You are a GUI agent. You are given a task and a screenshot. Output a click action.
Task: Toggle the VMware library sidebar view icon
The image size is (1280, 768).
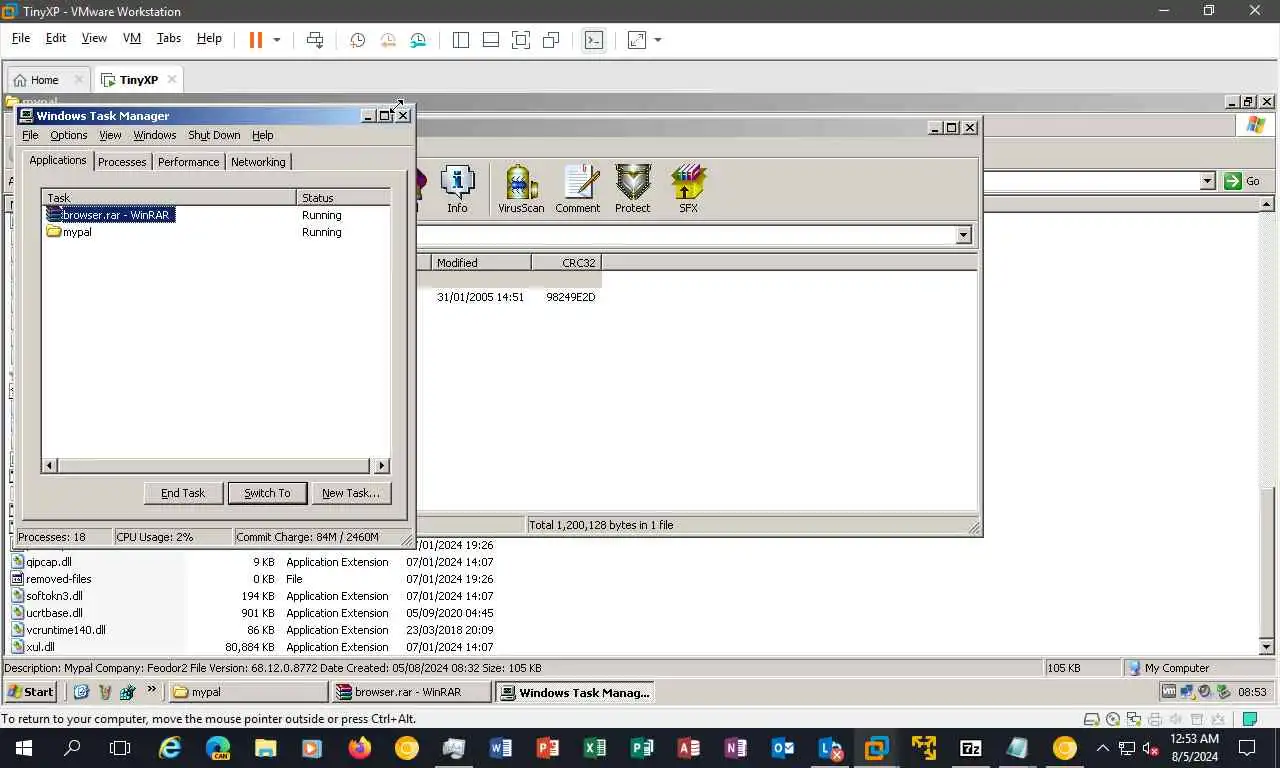point(461,40)
